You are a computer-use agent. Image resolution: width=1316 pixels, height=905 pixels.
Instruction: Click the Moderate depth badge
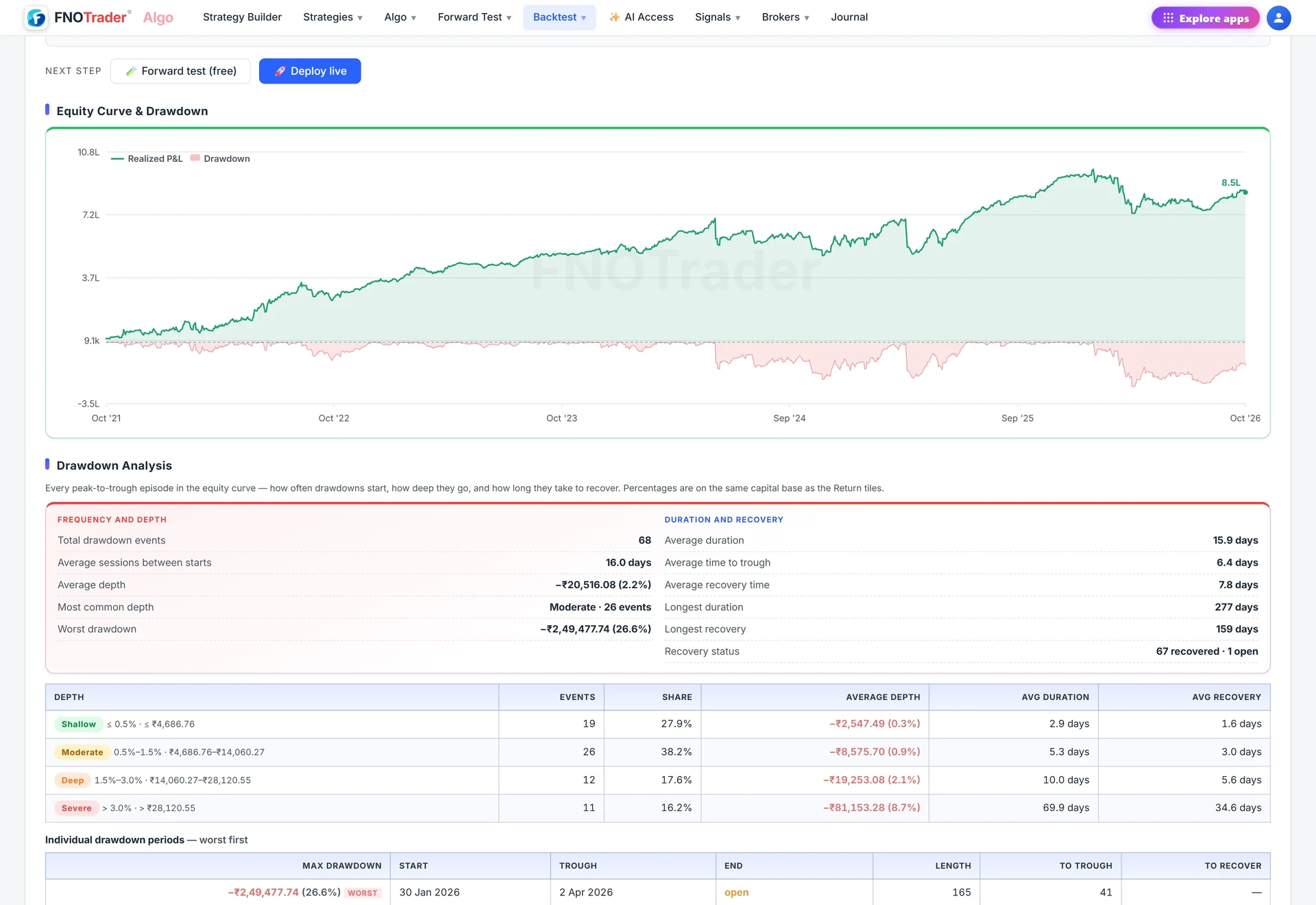point(82,752)
